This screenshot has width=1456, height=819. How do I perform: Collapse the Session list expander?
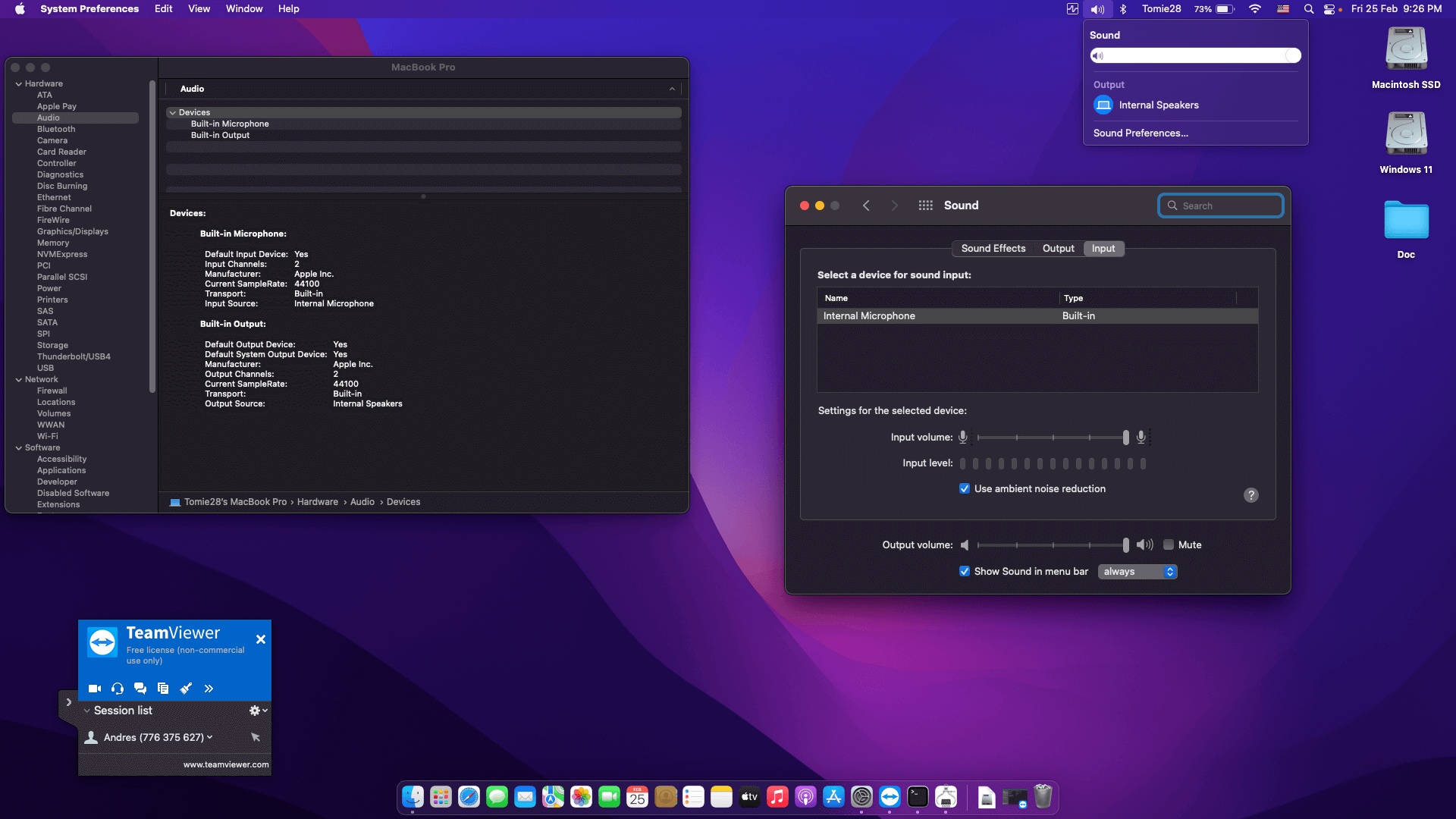point(86,711)
